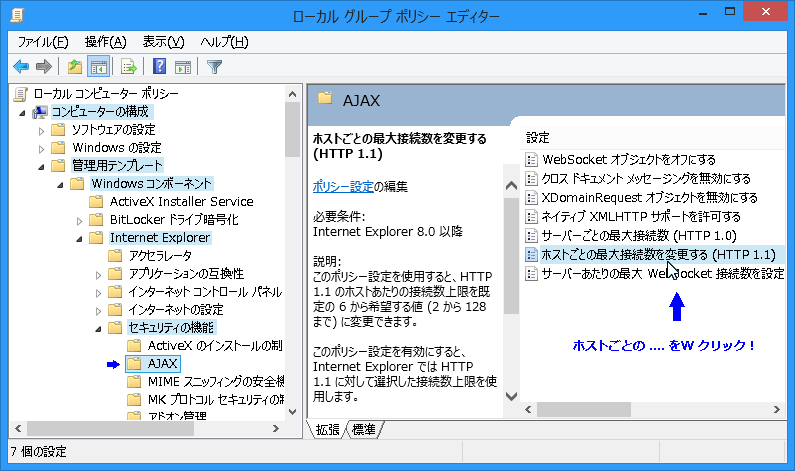
Task: Click the Forward arrow toolbar icon
Action: coord(44,66)
